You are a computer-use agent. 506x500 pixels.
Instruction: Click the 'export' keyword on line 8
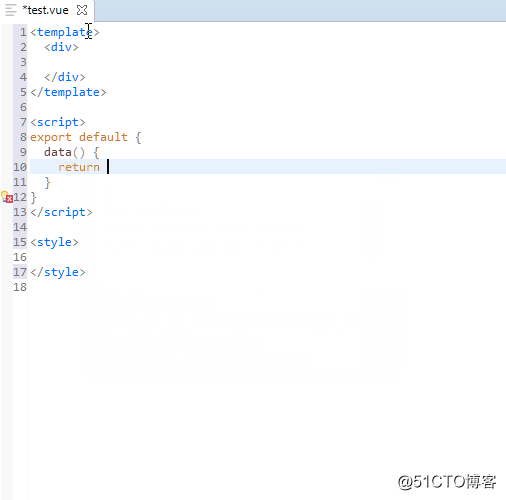point(51,137)
